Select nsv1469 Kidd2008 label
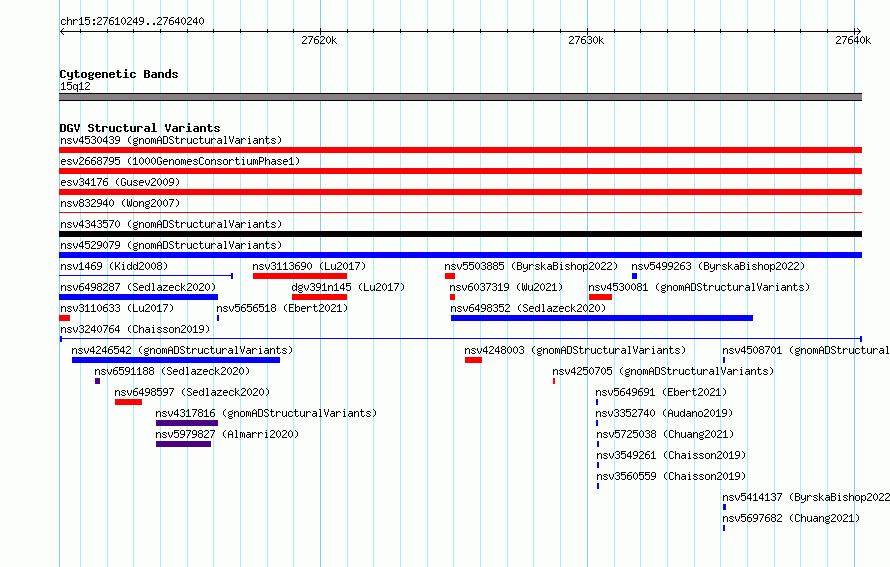Viewport: 890px width, 567px height. 114,266
